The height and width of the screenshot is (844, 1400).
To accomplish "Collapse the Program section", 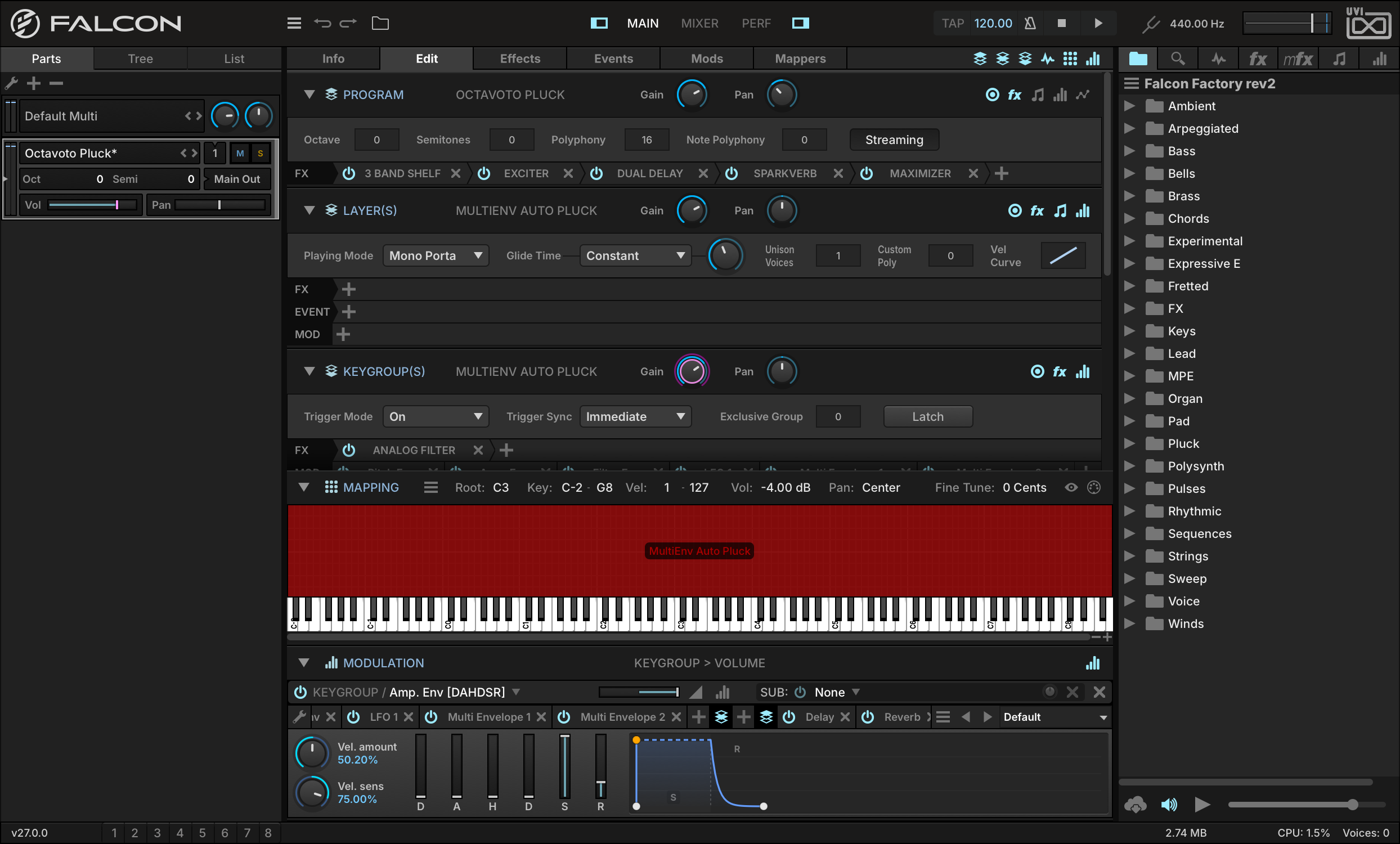I will 309,95.
